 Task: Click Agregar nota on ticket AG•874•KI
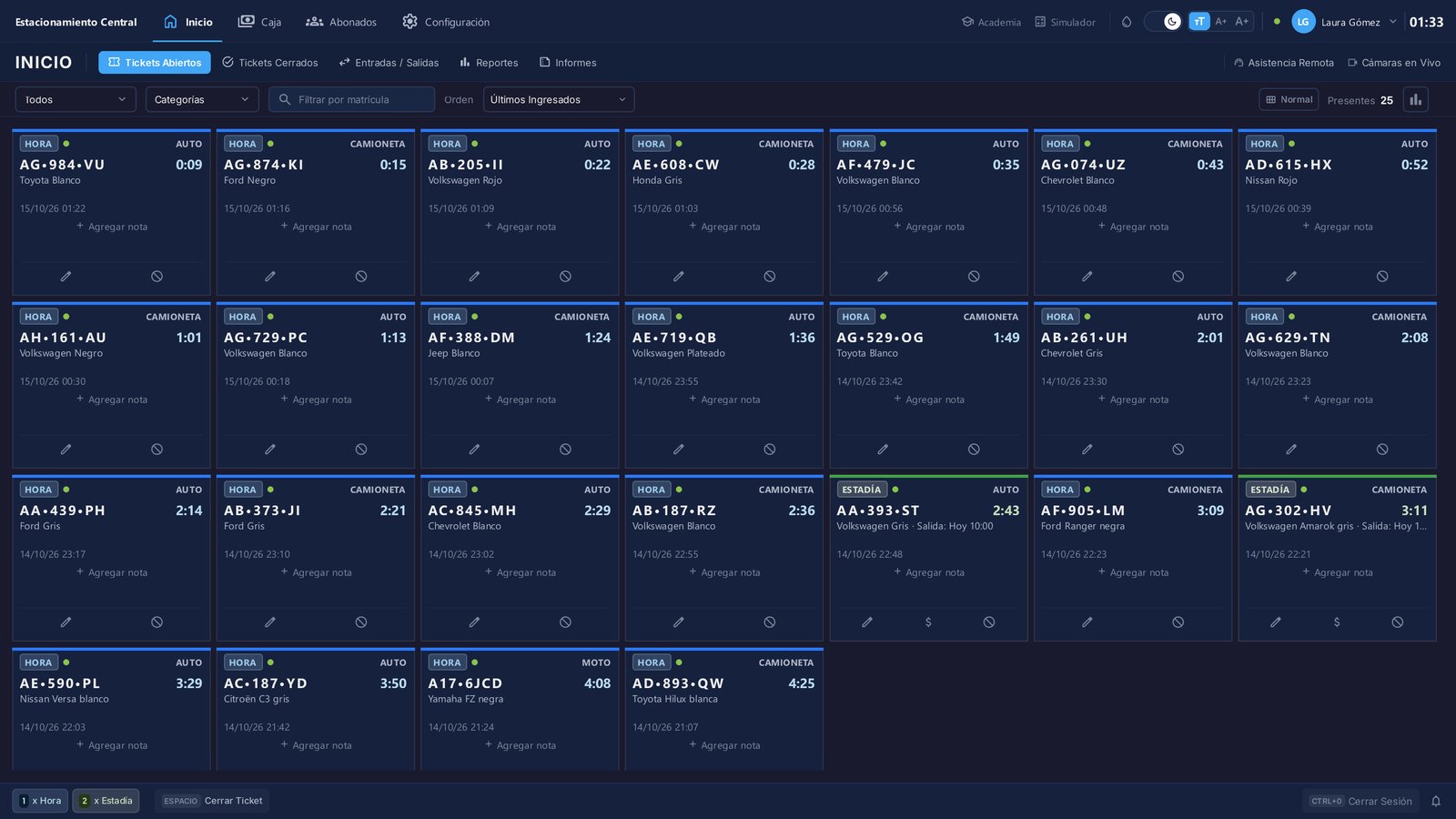coord(316,227)
